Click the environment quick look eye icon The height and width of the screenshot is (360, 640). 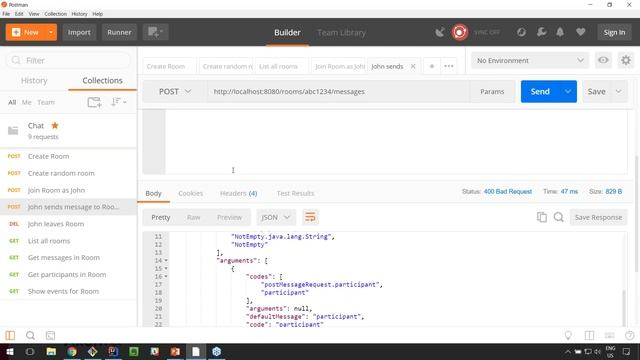(x=603, y=60)
